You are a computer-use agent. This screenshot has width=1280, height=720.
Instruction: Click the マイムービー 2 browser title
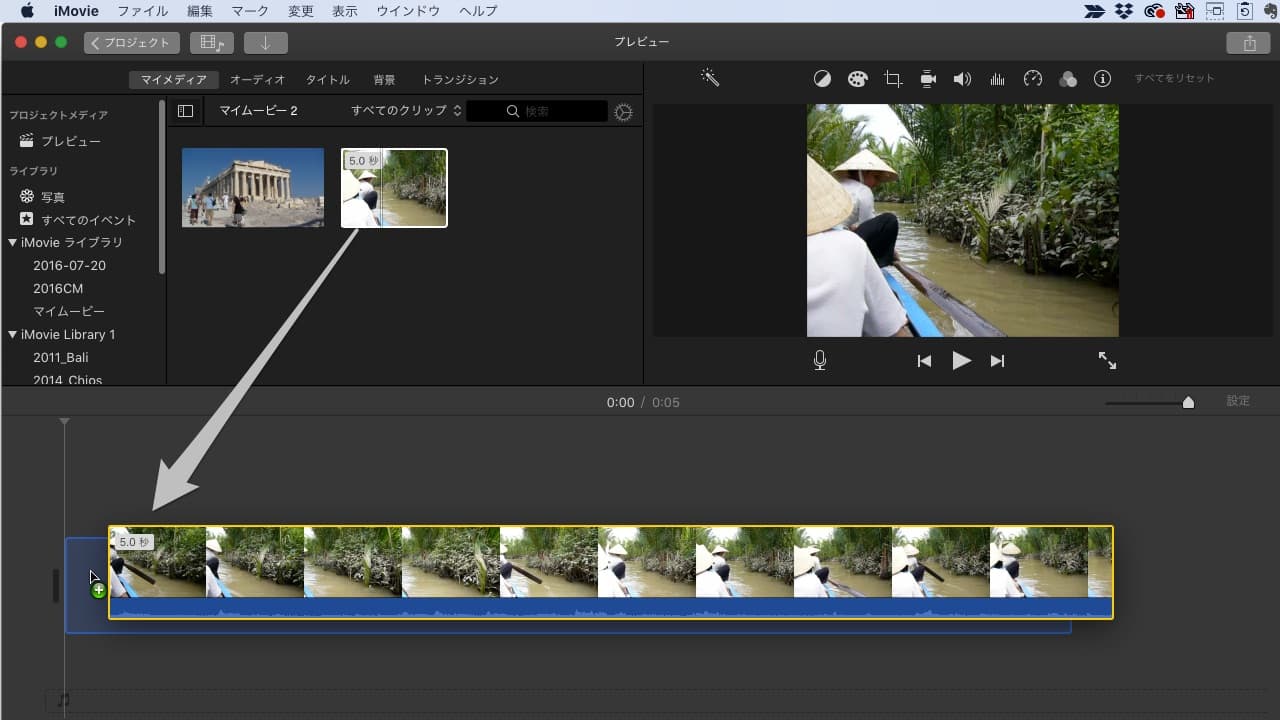coord(258,111)
